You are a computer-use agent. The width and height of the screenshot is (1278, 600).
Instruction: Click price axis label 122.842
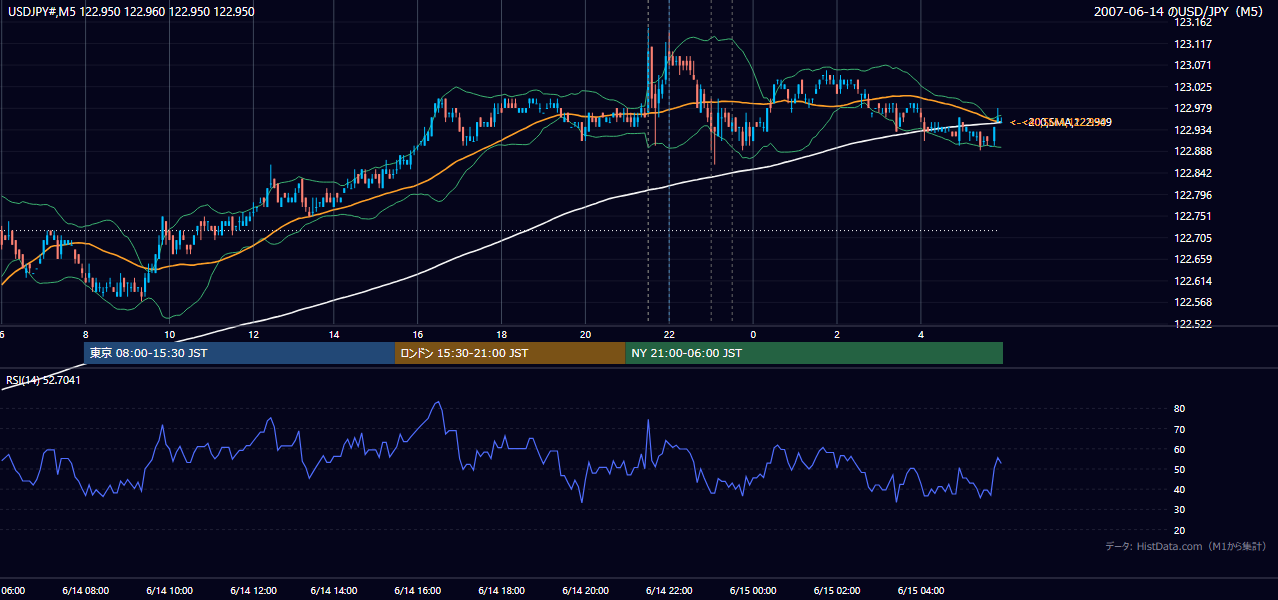click(1193, 173)
